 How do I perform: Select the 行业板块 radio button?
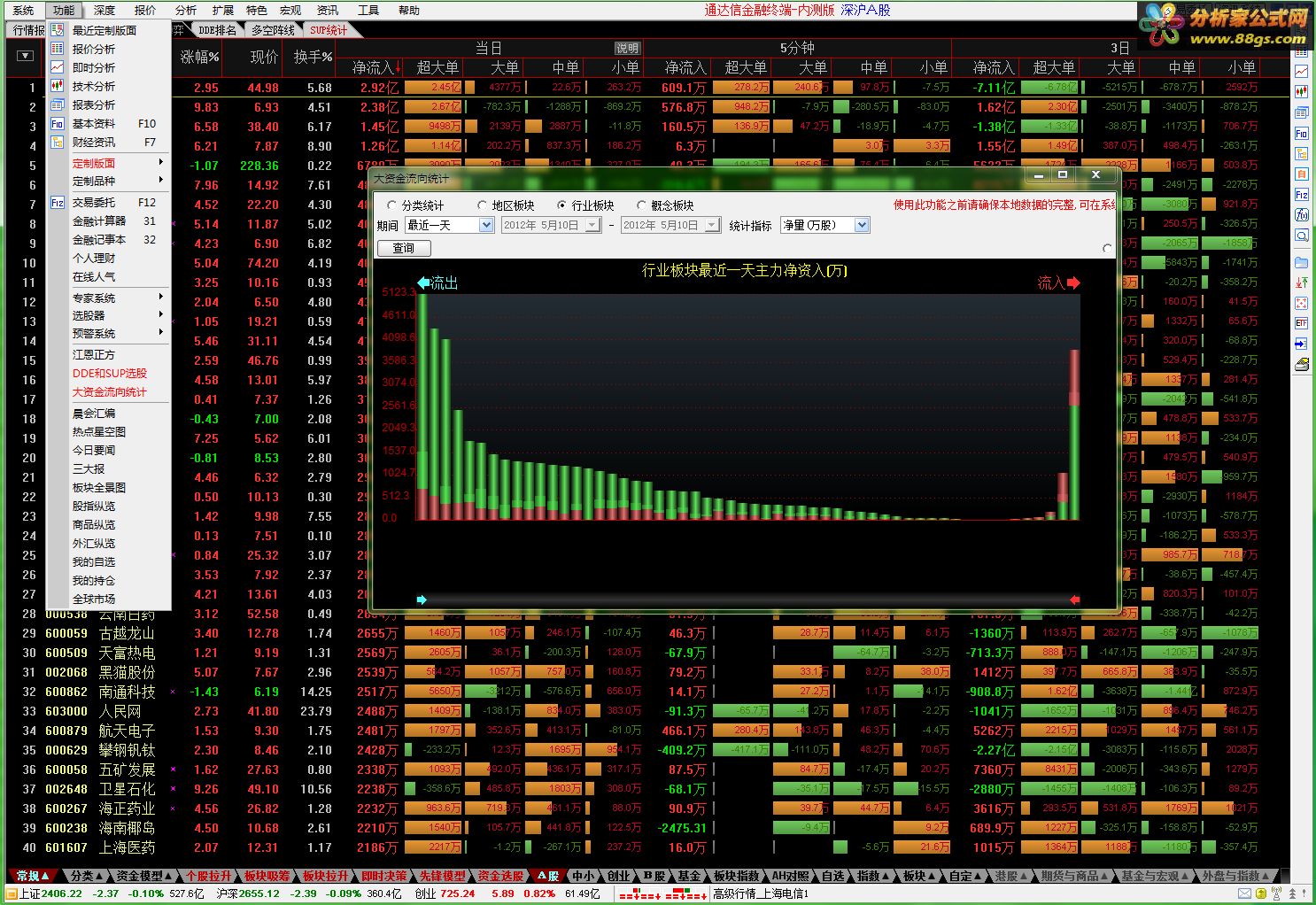[x=562, y=205]
